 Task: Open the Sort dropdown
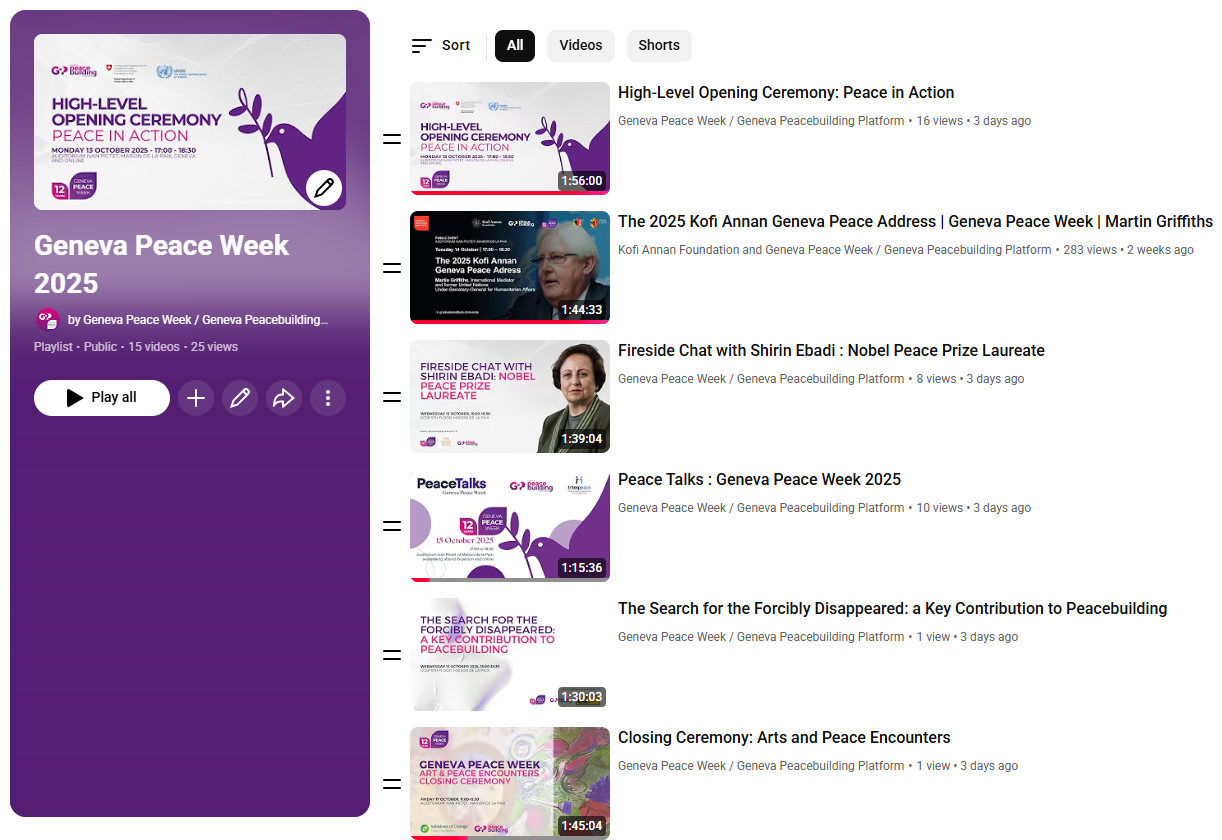point(441,45)
